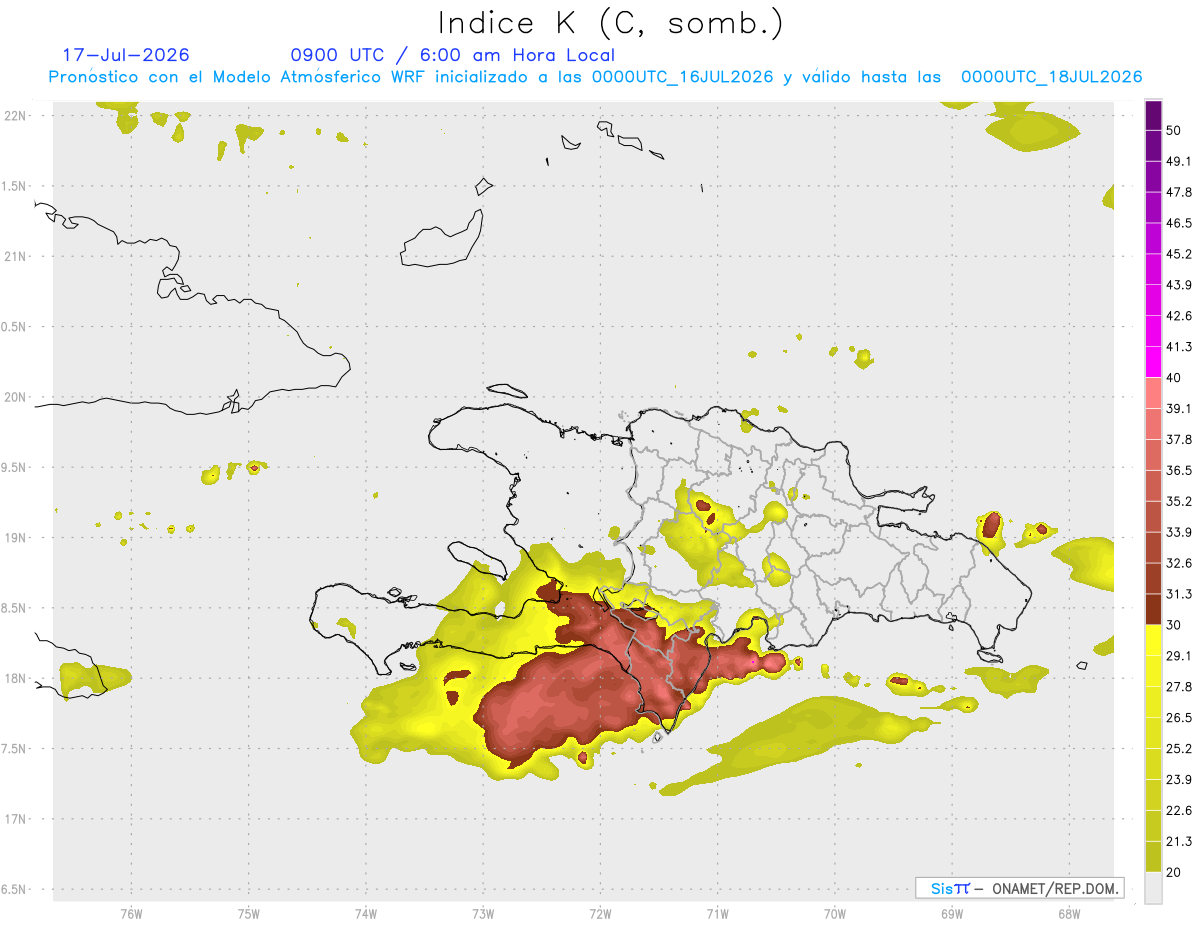Click the '22N' latitude label
1200x927 pixels.
pos(15,116)
